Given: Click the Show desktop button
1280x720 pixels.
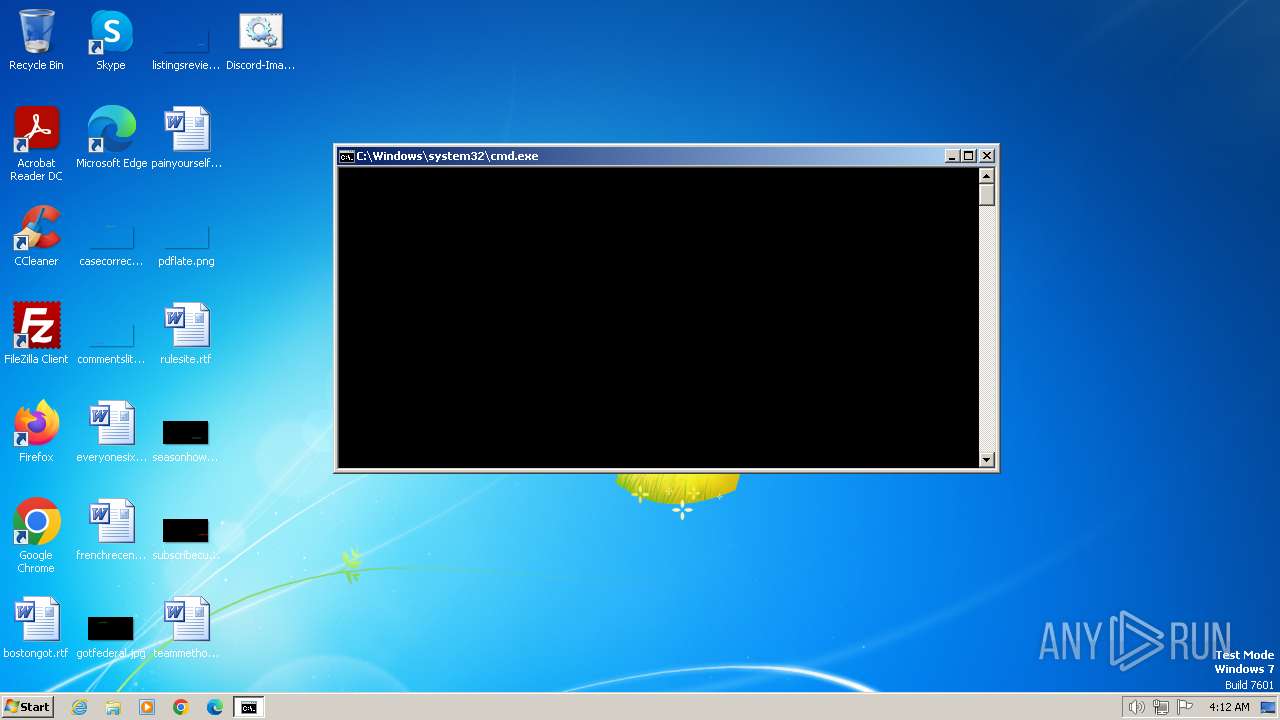Looking at the screenshot, I should 1269,707.
